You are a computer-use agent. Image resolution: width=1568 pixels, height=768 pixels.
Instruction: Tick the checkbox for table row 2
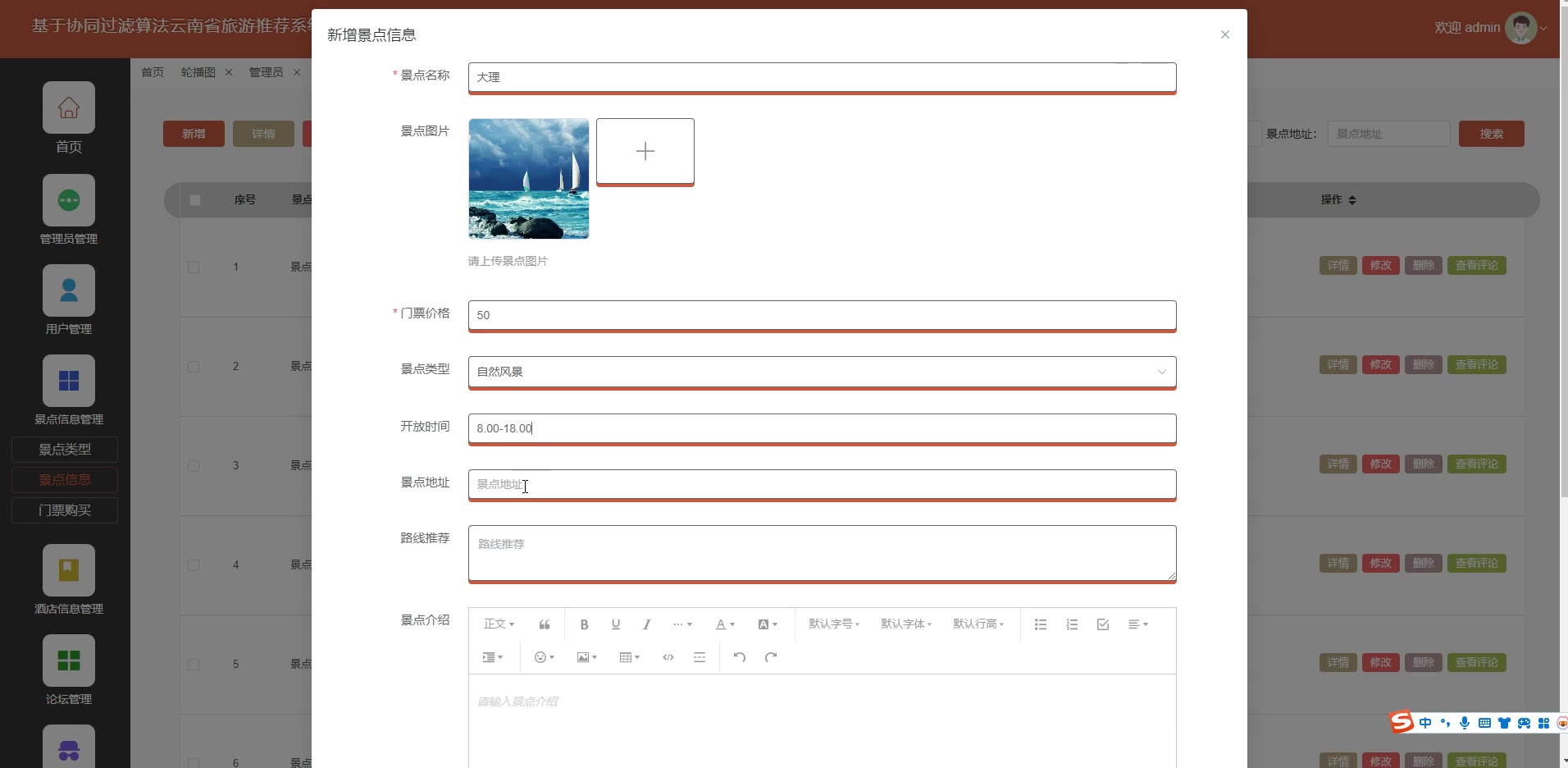[x=194, y=366]
